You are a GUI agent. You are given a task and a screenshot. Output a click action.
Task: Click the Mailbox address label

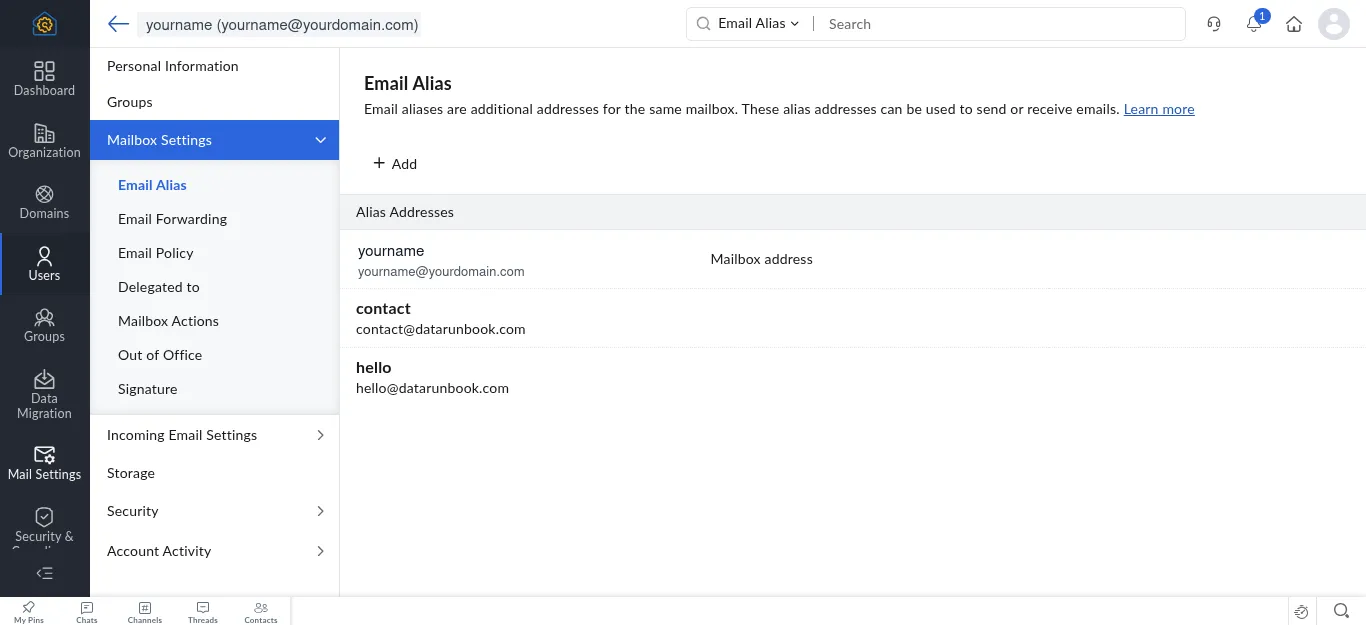click(x=761, y=259)
